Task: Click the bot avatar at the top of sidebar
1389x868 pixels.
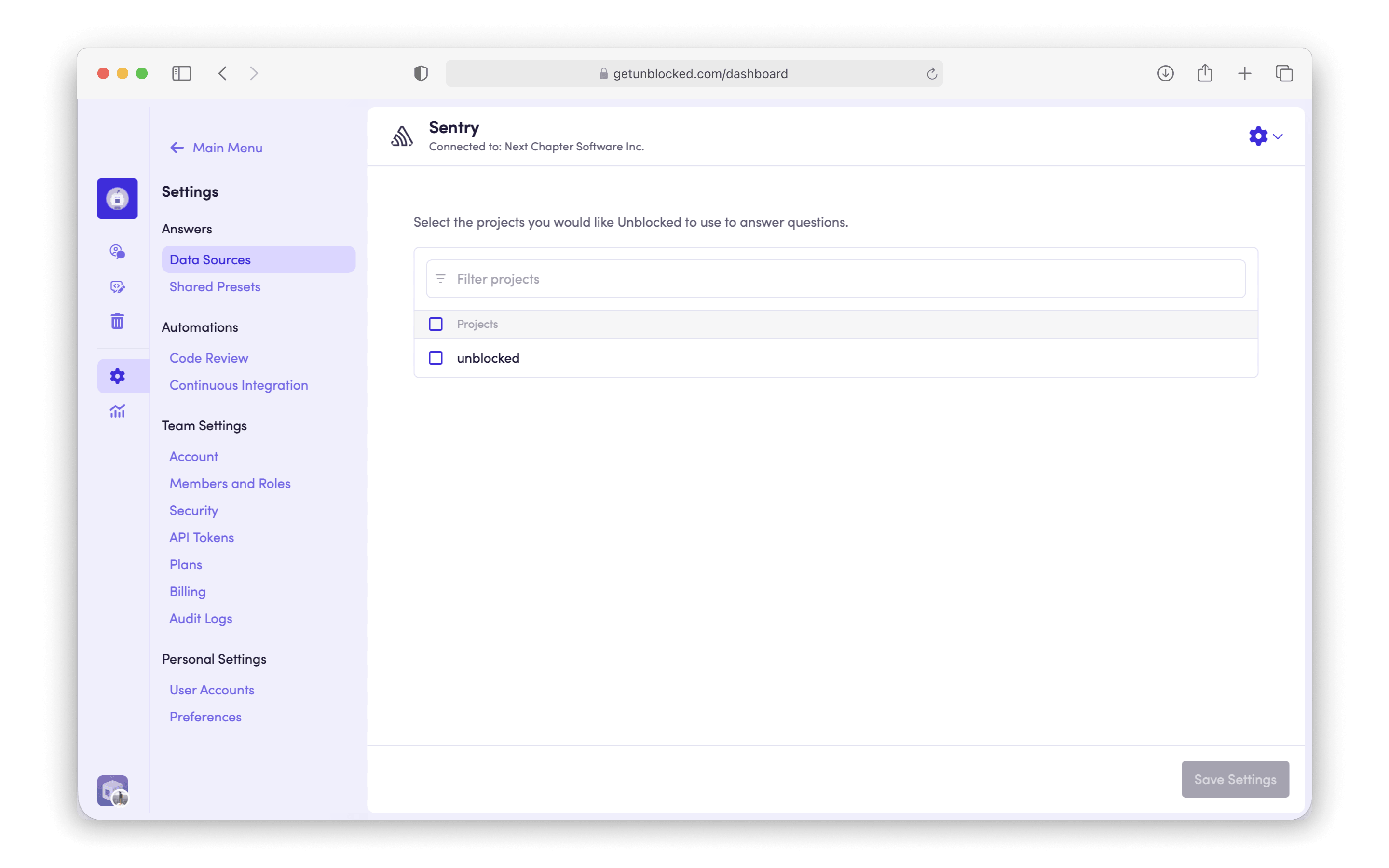Action: coord(117,198)
